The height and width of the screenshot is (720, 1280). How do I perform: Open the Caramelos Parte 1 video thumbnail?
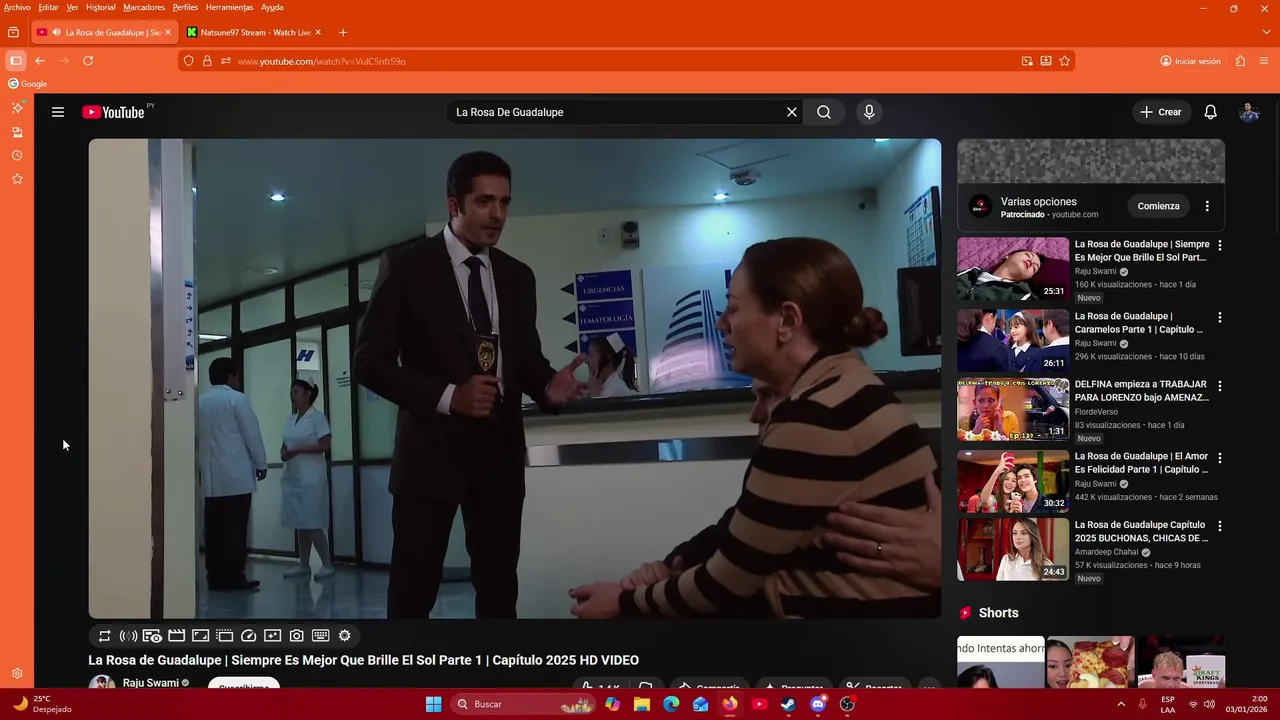click(x=1013, y=341)
